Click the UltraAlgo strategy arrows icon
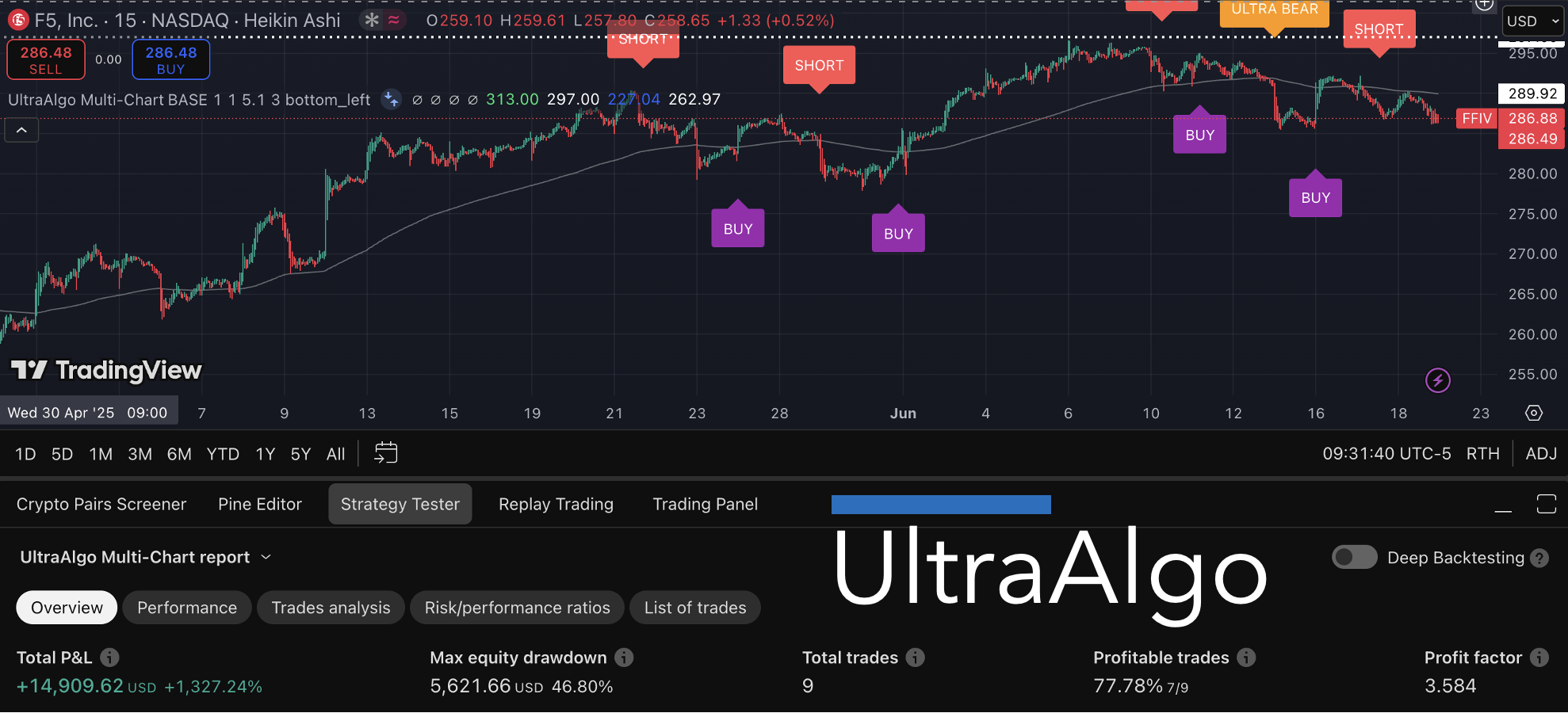The height and width of the screenshot is (713, 1568). (391, 99)
